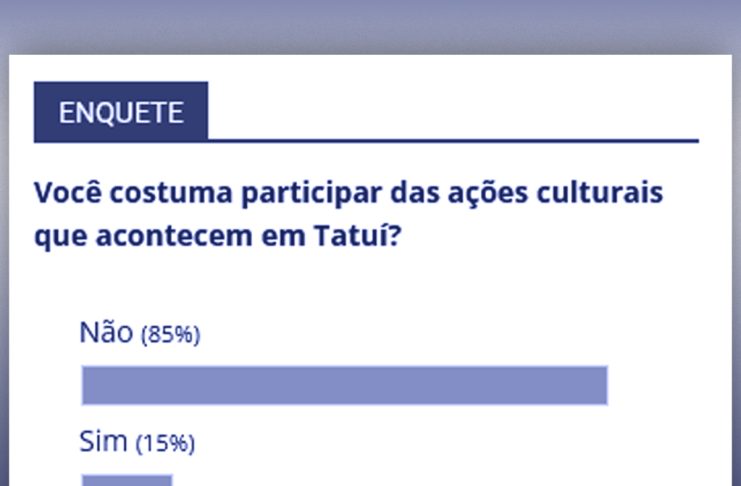Click the line "que acontecem em Tatuí?"
Screen dimensions: 741x486
click(x=216, y=239)
